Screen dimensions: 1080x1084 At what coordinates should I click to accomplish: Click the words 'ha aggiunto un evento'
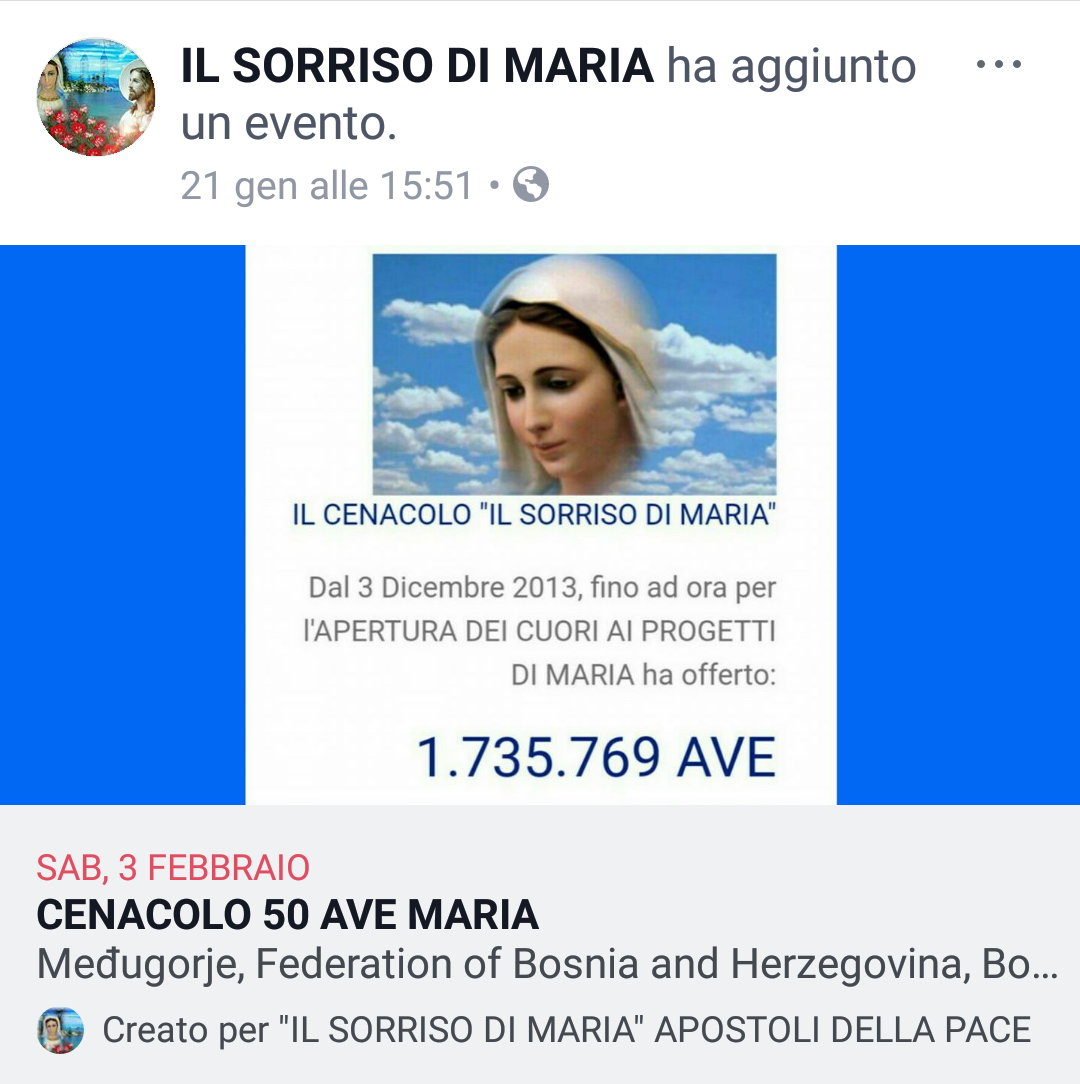point(548,95)
